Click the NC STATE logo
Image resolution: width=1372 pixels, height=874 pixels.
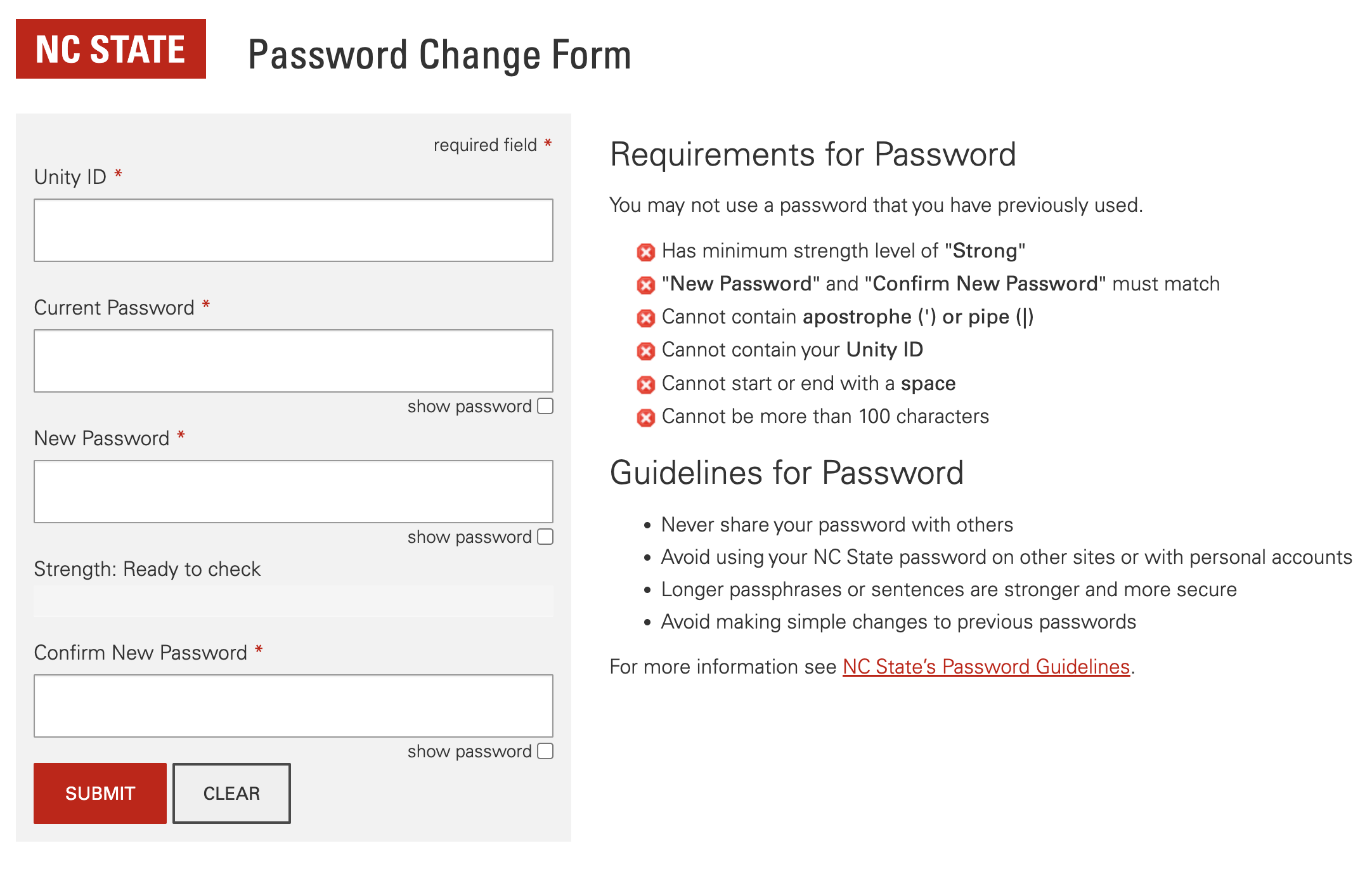(x=111, y=49)
